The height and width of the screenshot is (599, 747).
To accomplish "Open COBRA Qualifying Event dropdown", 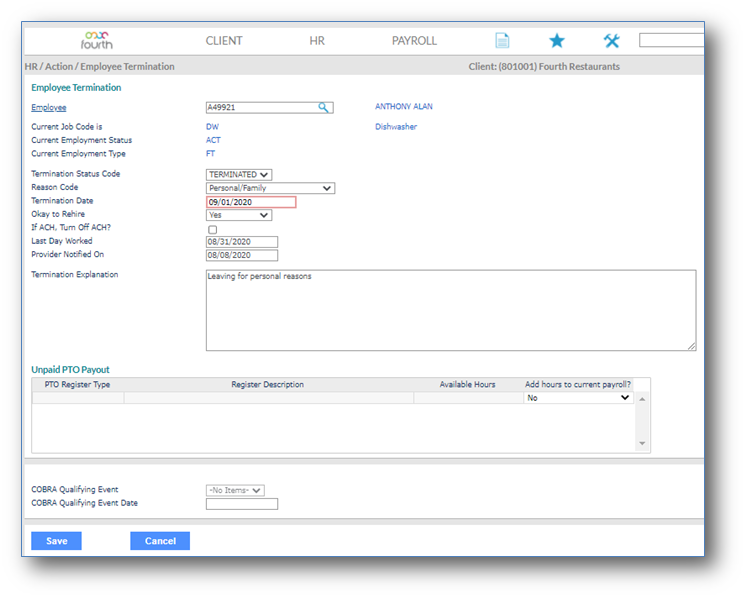I will click(235, 490).
